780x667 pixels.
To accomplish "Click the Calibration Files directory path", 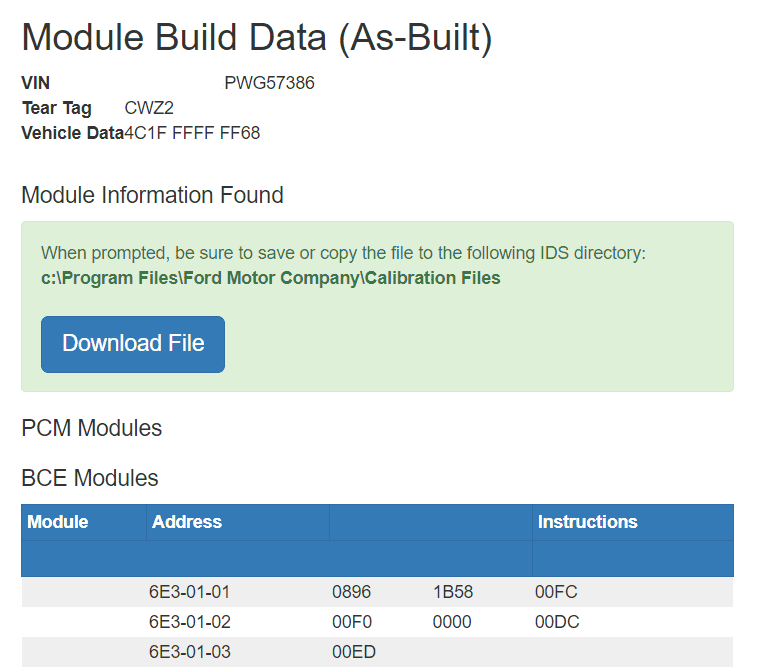I will (x=270, y=278).
